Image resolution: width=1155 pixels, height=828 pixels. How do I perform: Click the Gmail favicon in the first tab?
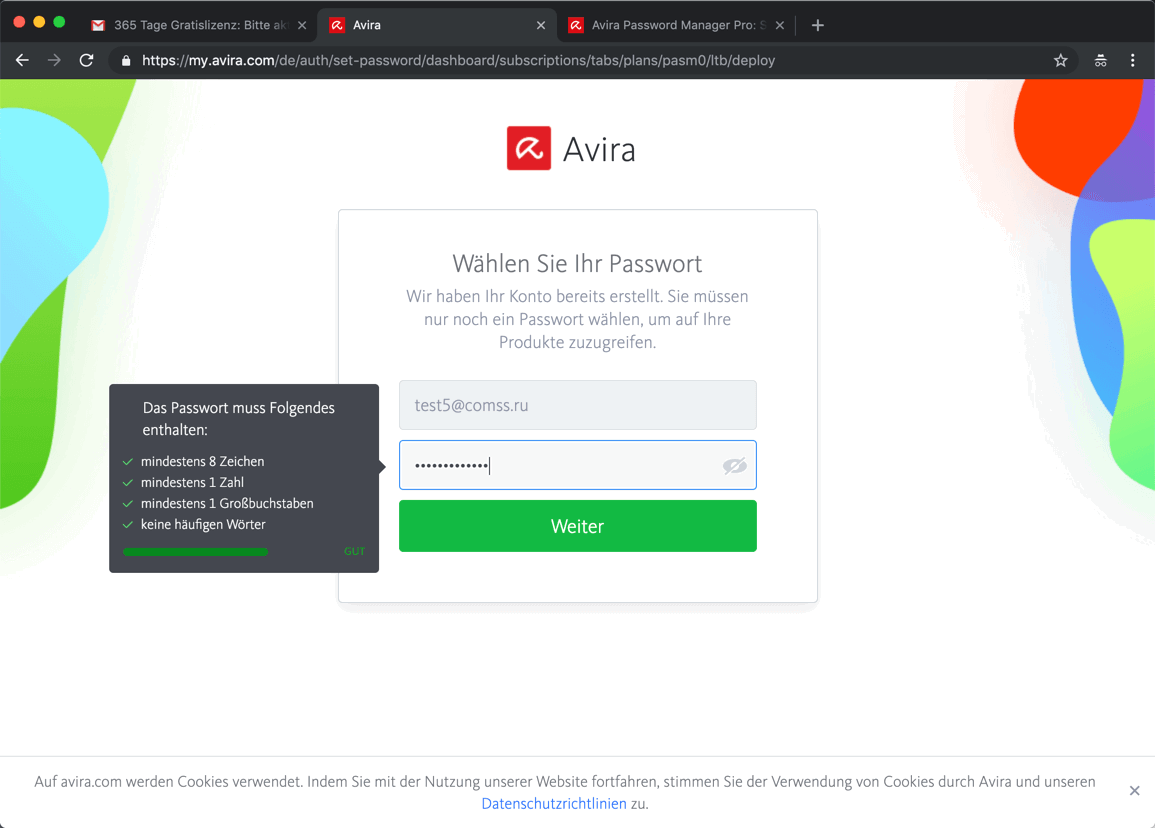[98, 25]
